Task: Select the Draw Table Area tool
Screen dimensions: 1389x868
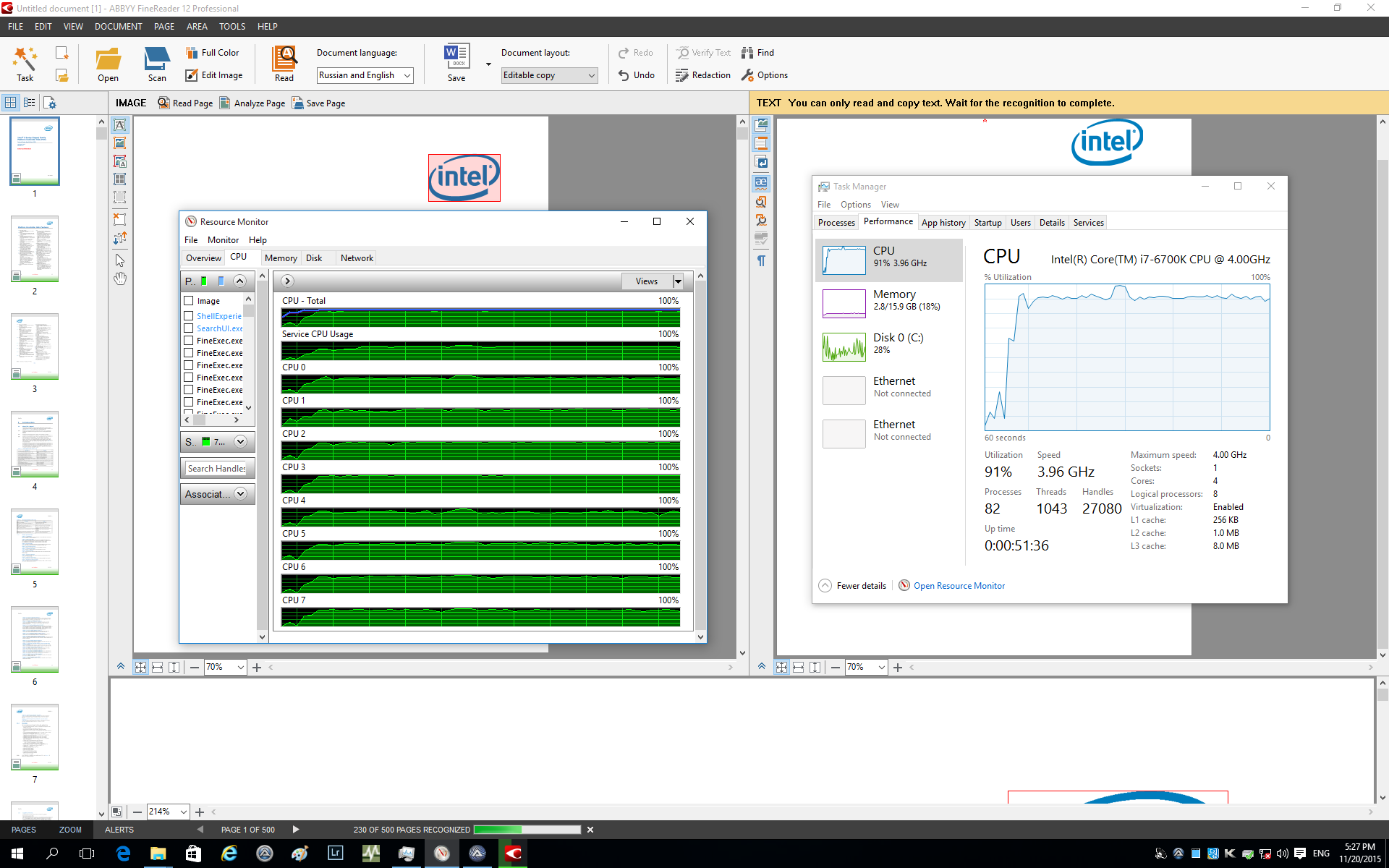Action: [120, 179]
